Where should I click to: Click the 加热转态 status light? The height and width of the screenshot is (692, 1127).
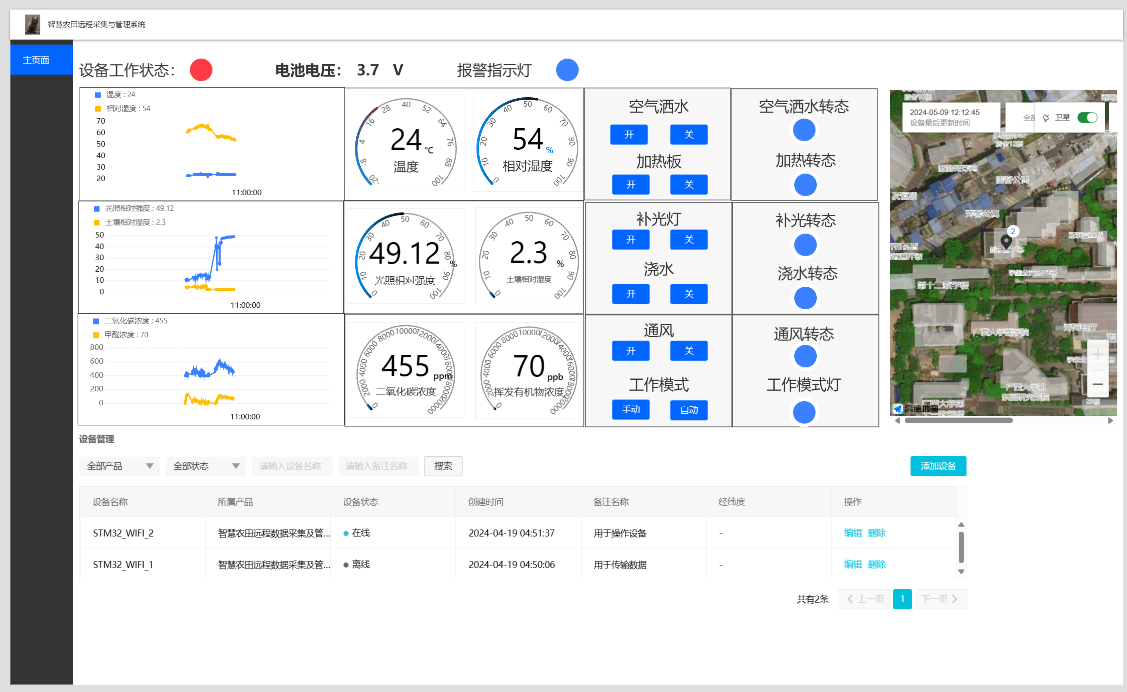coord(805,185)
